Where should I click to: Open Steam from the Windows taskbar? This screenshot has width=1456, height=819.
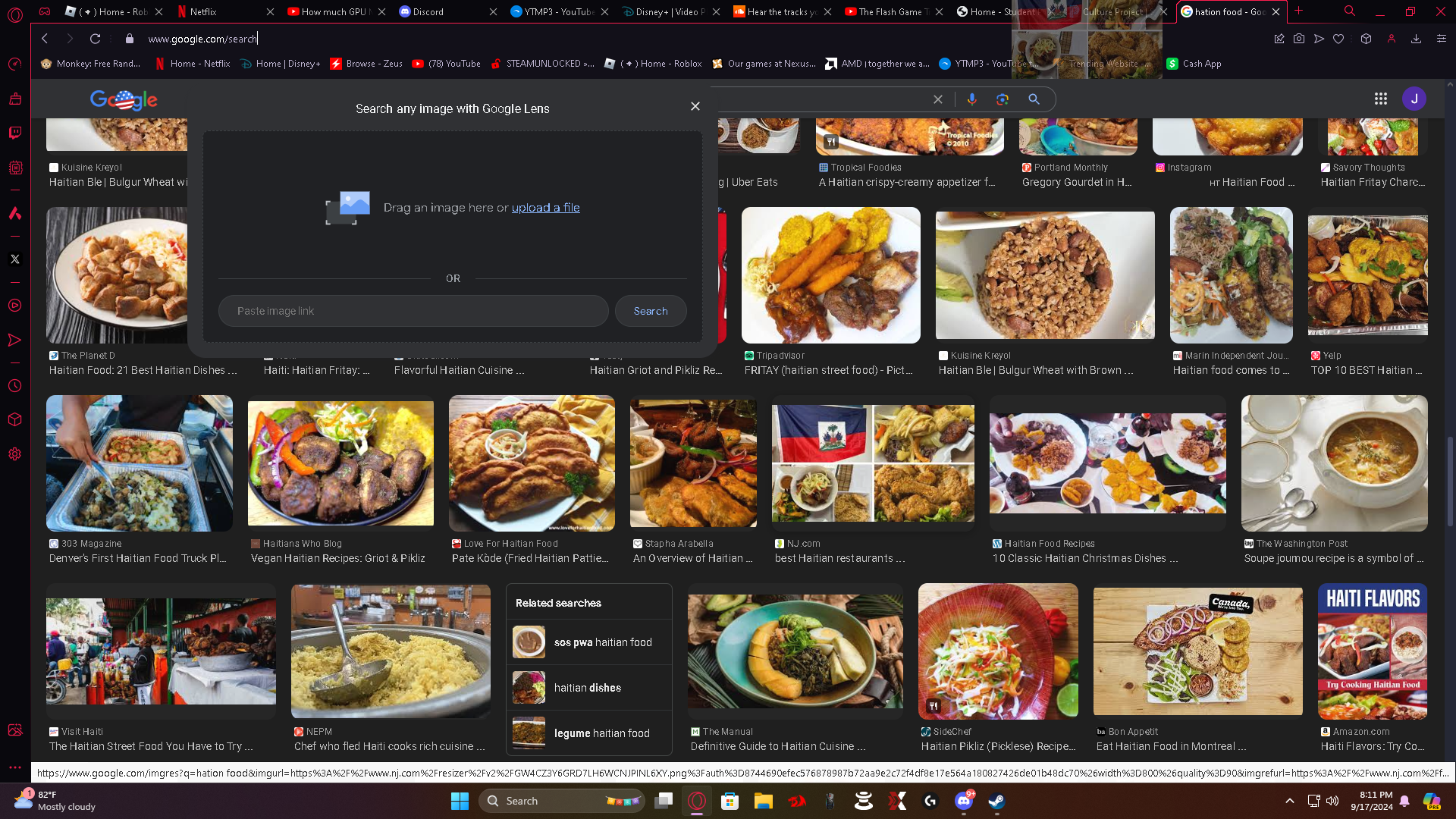coord(996,801)
